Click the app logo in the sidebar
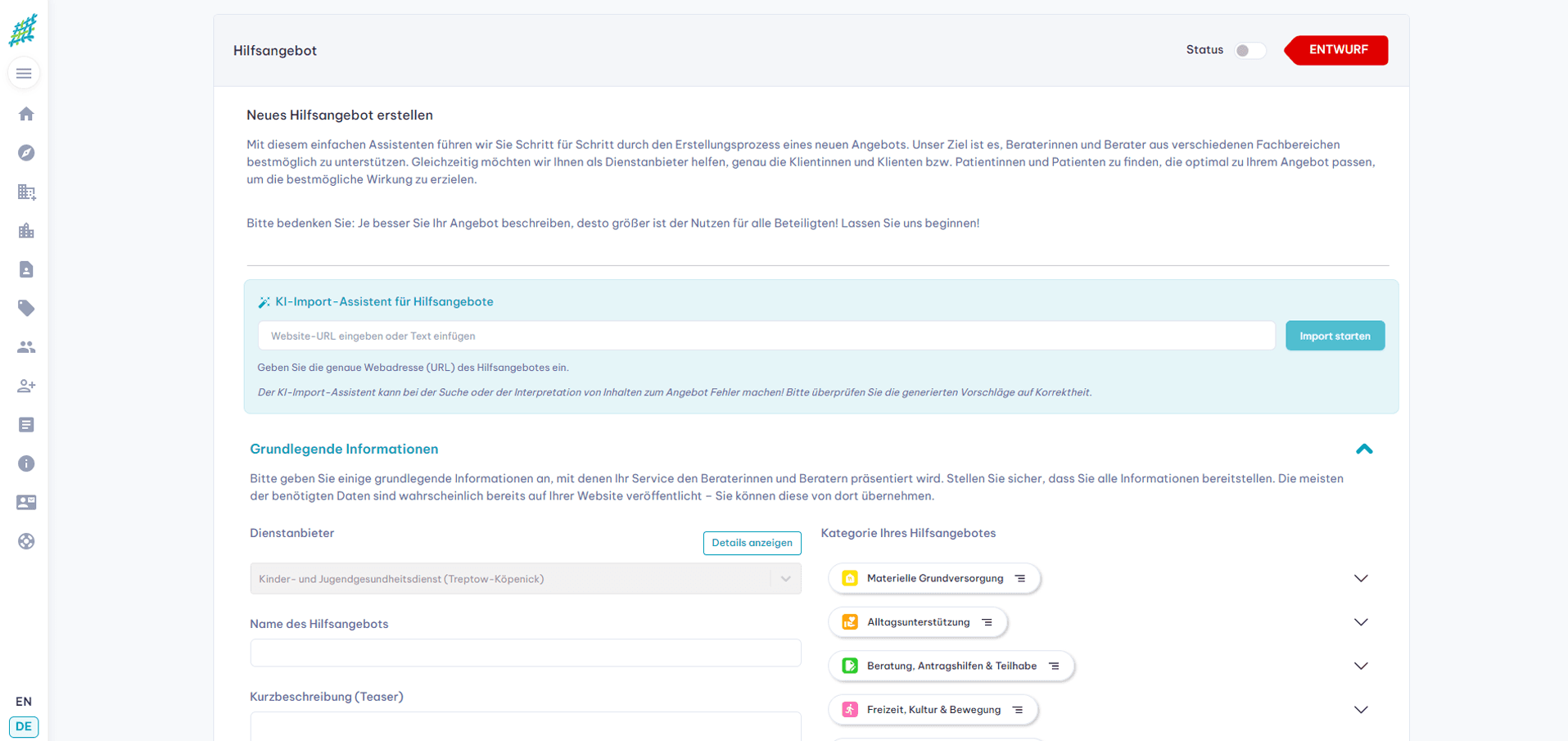This screenshot has height=741, width=1568. point(23,30)
